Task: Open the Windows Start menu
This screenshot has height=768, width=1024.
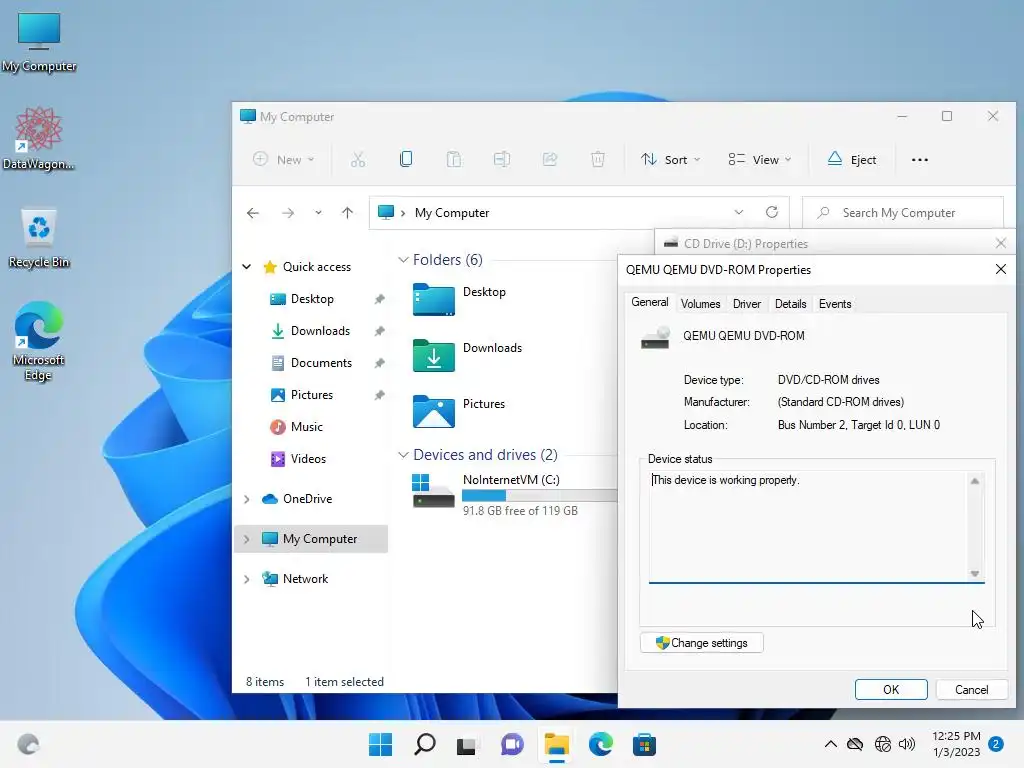Action: pos(381,744)
